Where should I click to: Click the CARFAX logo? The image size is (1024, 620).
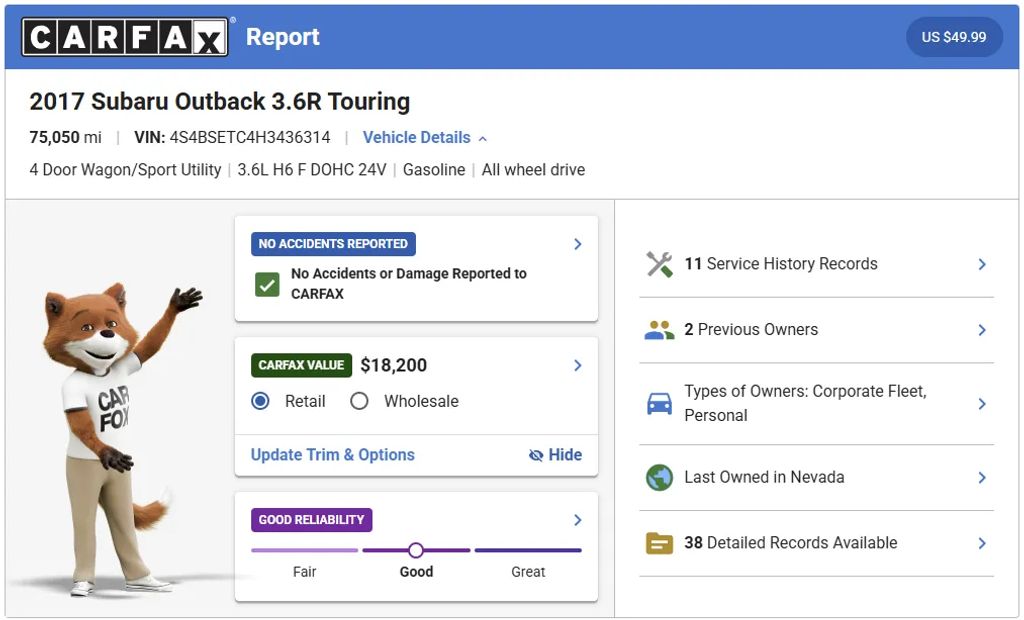[x=125, y=37]
